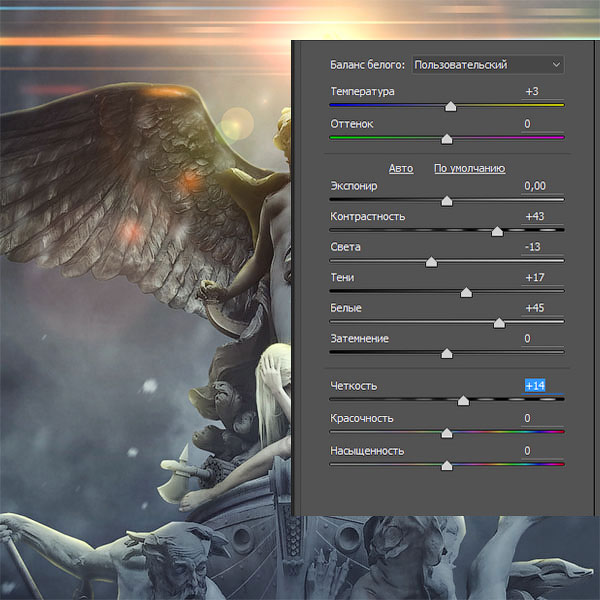
Task: Click the Четкость slider handle
Action: 463,401
